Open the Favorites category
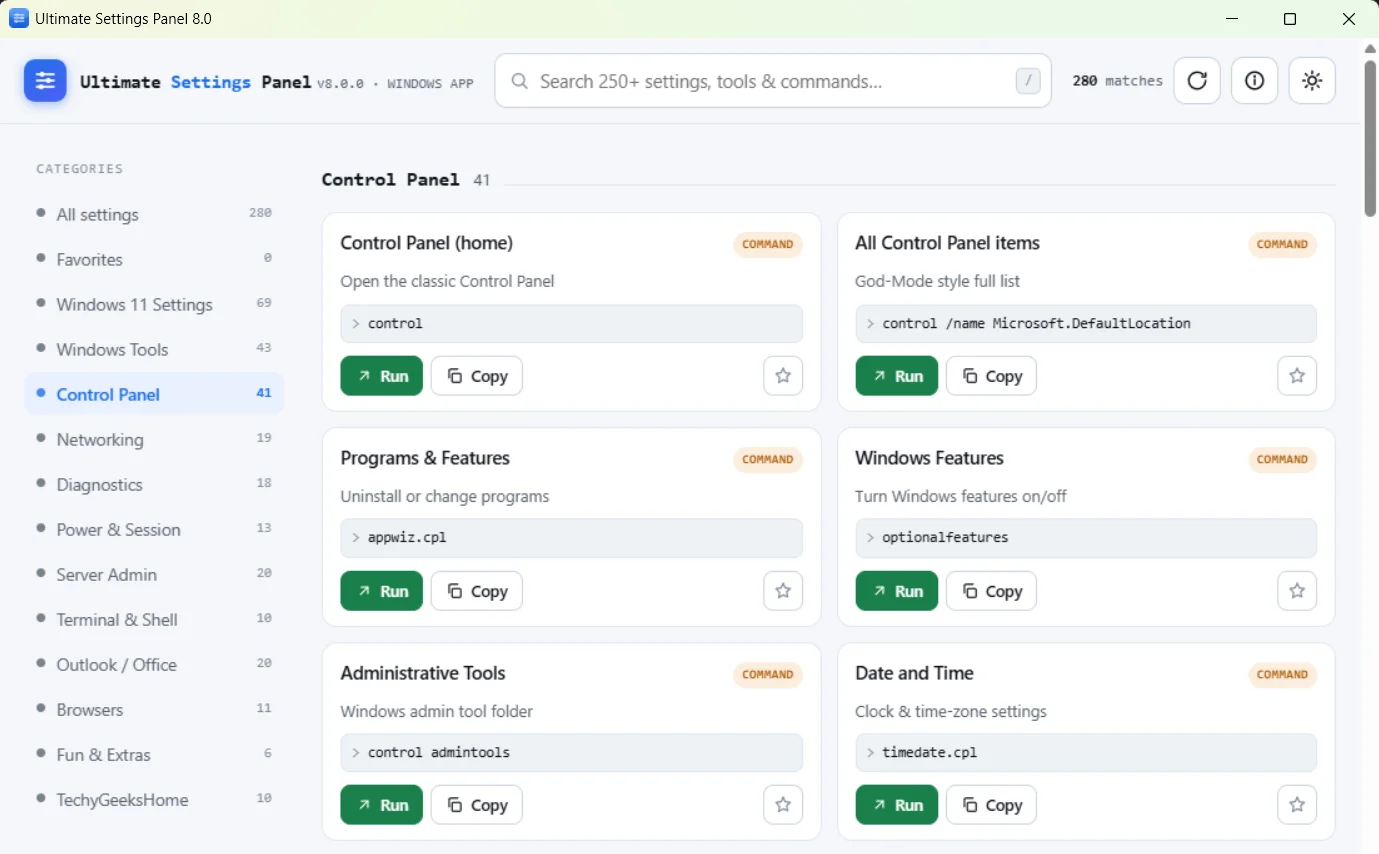 154,259
